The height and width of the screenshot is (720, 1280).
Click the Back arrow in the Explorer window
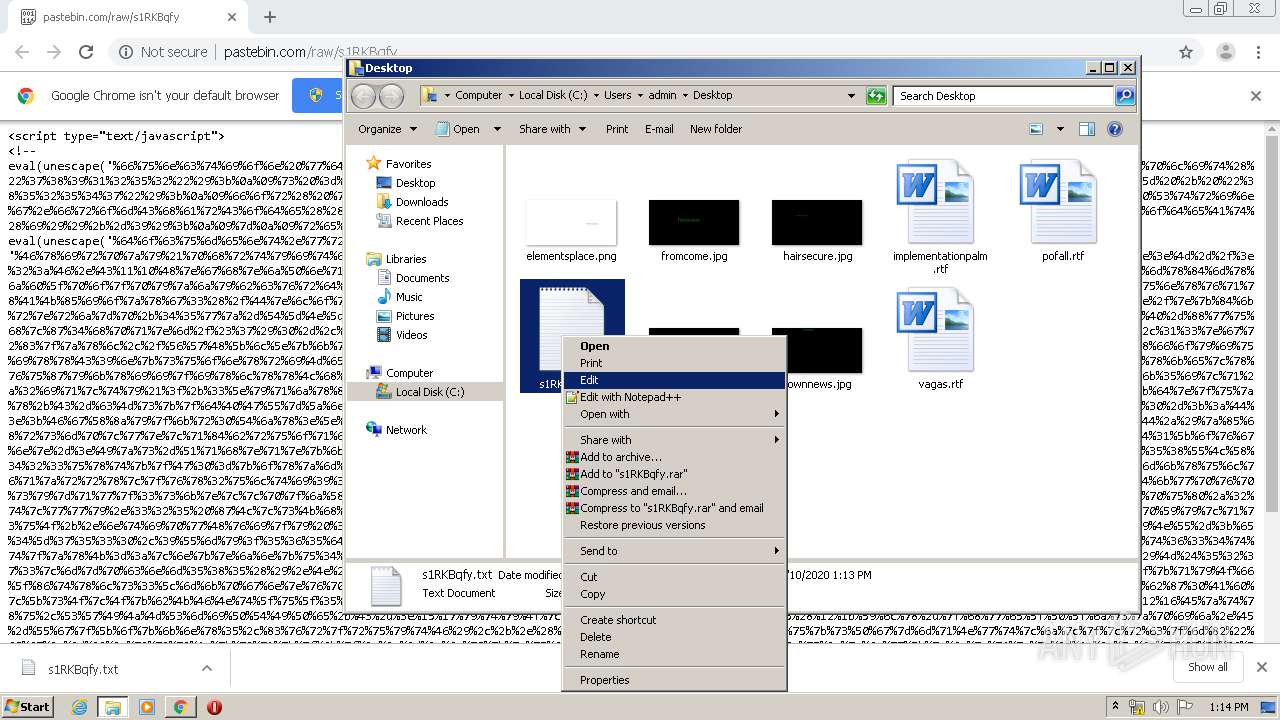pos(363,96)
